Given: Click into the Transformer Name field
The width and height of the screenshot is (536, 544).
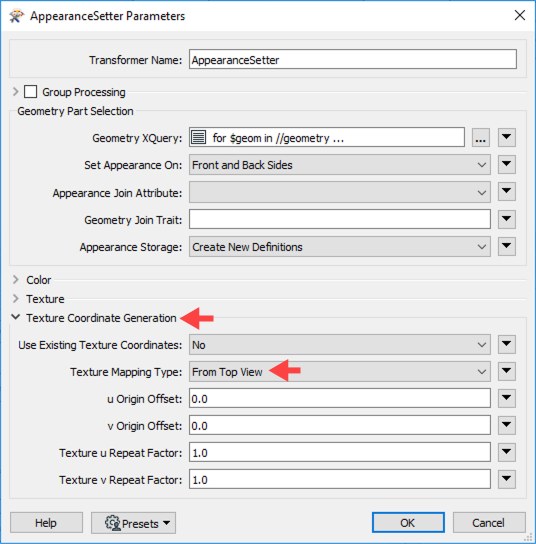Looking at the screenshot, I should click(352, 59).
